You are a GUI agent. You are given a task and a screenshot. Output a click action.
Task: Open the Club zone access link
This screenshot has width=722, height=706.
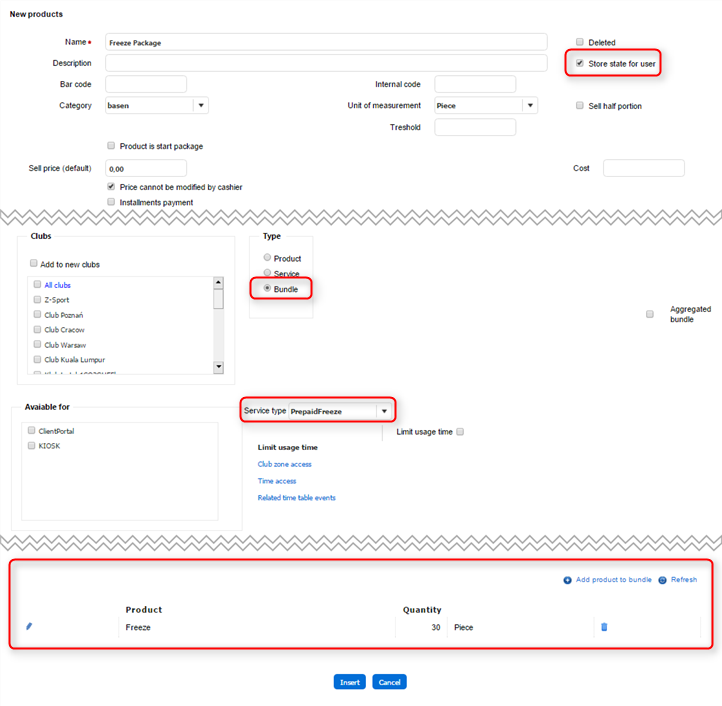click(x=285, y=464)
